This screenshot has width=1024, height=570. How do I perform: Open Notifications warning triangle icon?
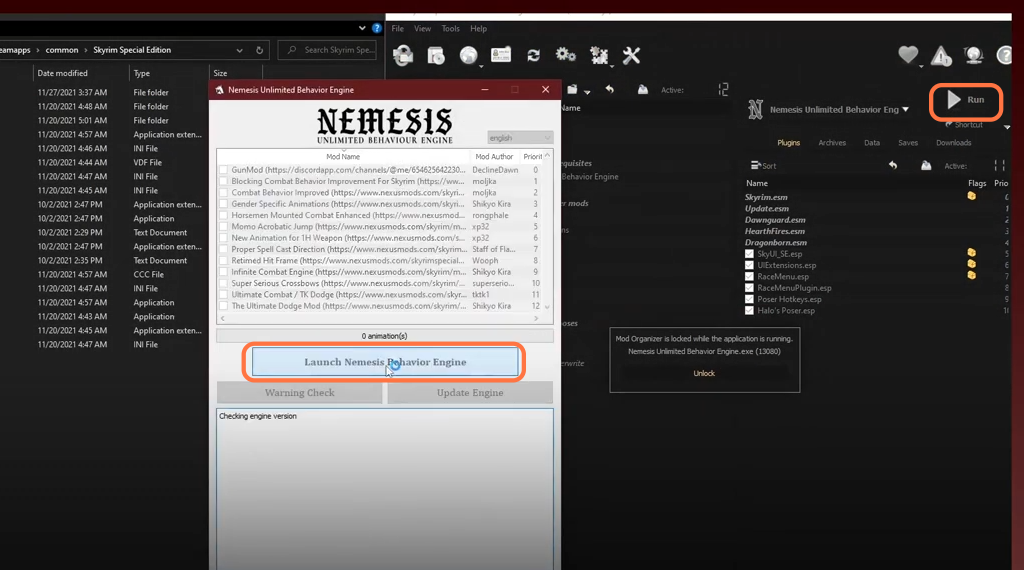click(x=941, y=56)
